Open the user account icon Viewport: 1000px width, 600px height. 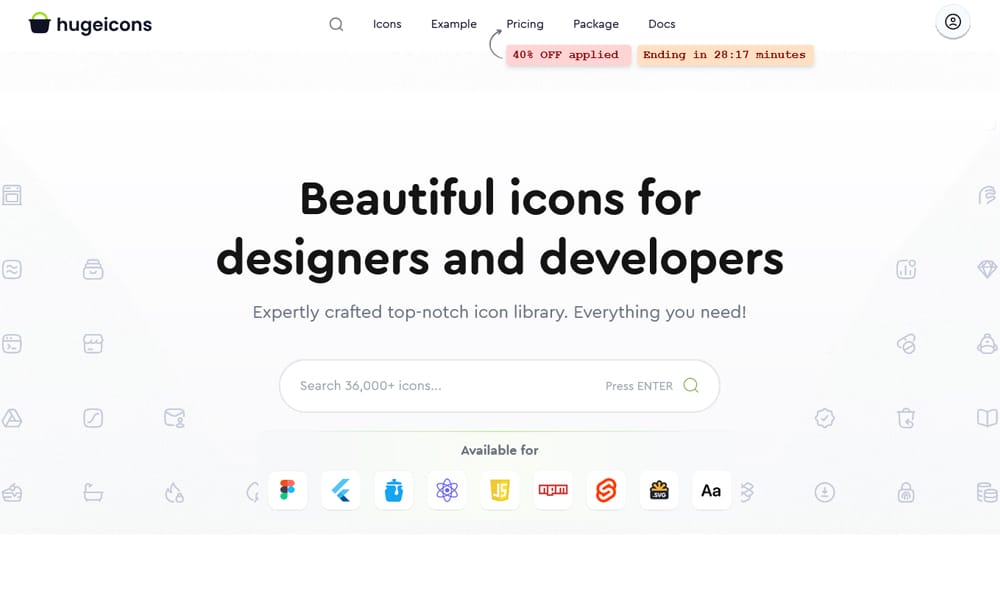click(953, 22)
